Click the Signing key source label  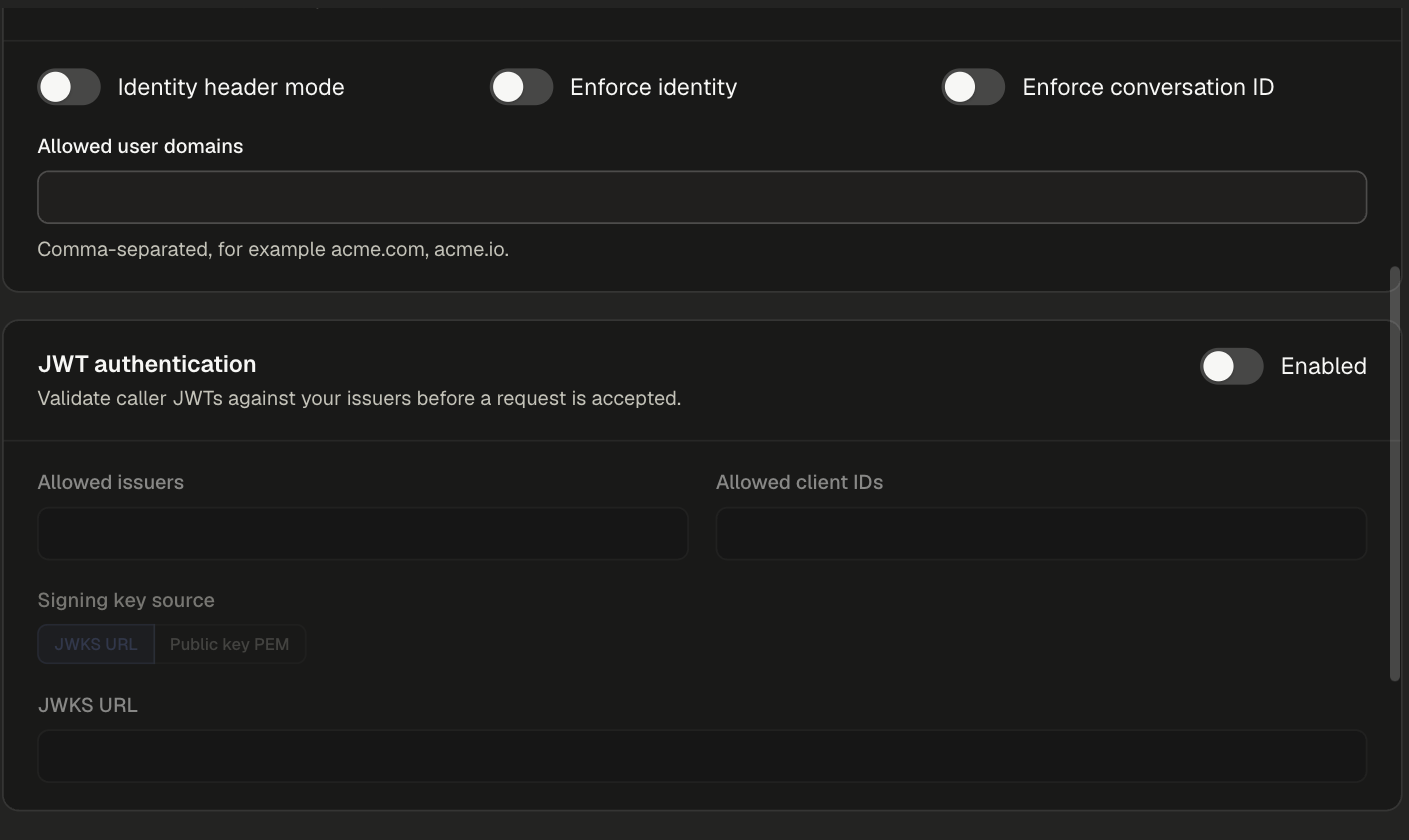click(x=126, y=600)
